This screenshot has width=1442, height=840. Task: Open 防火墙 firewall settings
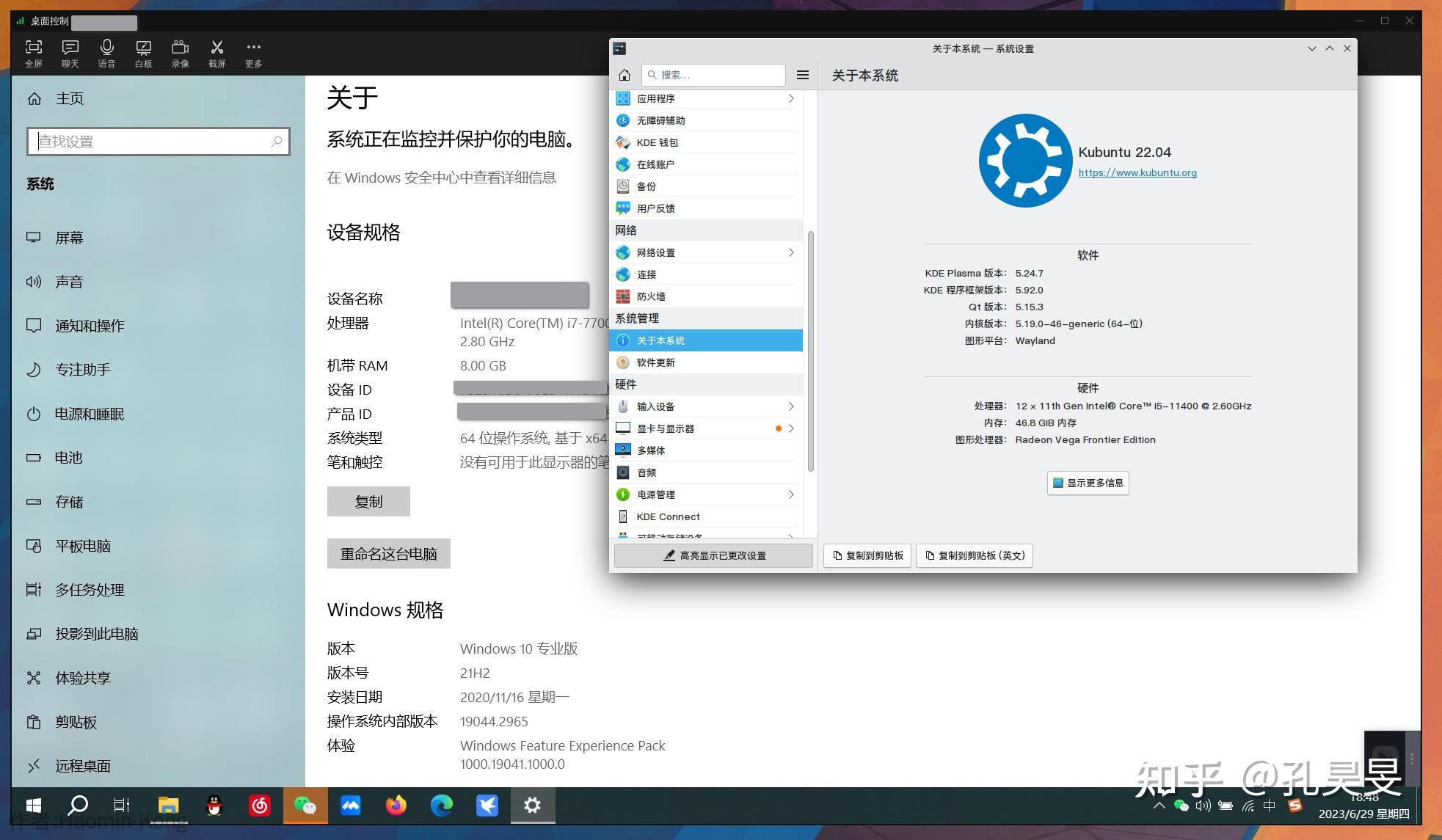(x=706, y=296)
